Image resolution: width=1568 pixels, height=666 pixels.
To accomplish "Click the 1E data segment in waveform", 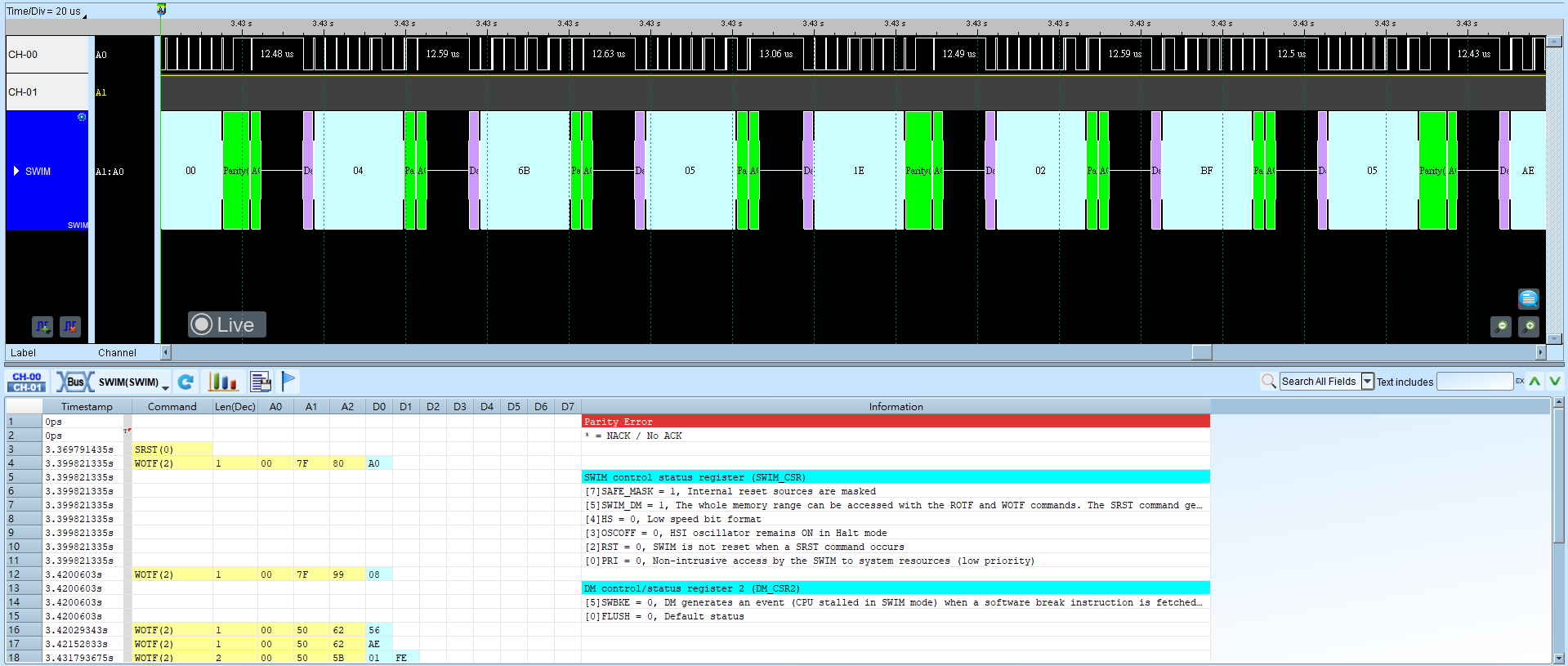I will tap(859, 171).
